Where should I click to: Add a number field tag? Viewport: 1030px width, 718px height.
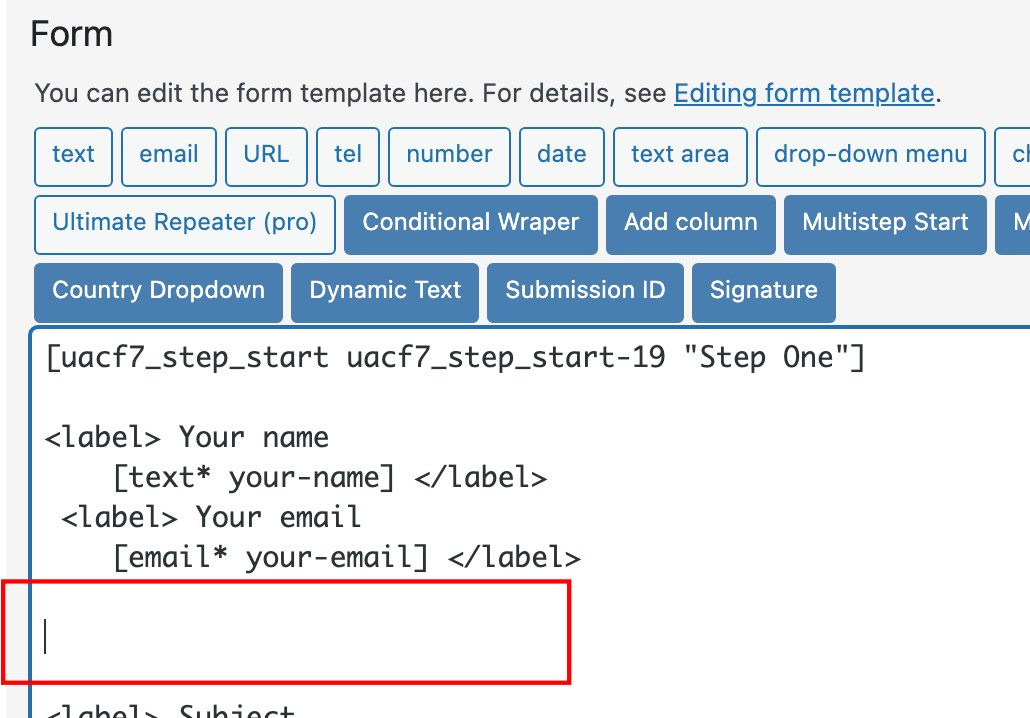(x=449, y=156)
